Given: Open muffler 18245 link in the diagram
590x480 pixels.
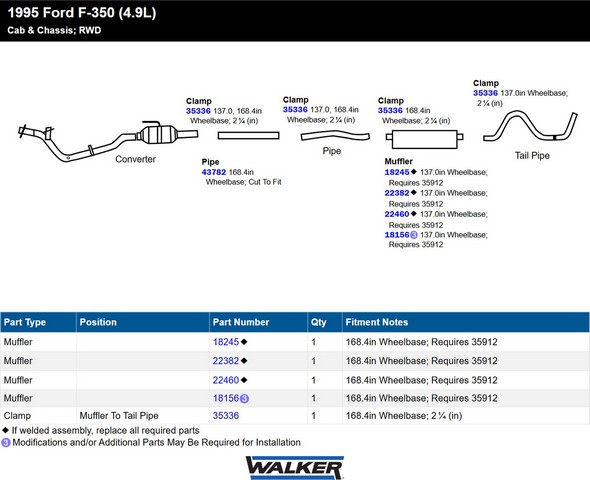Looking at the screenshot, I should pyautogui.click(x=397, y=172).
